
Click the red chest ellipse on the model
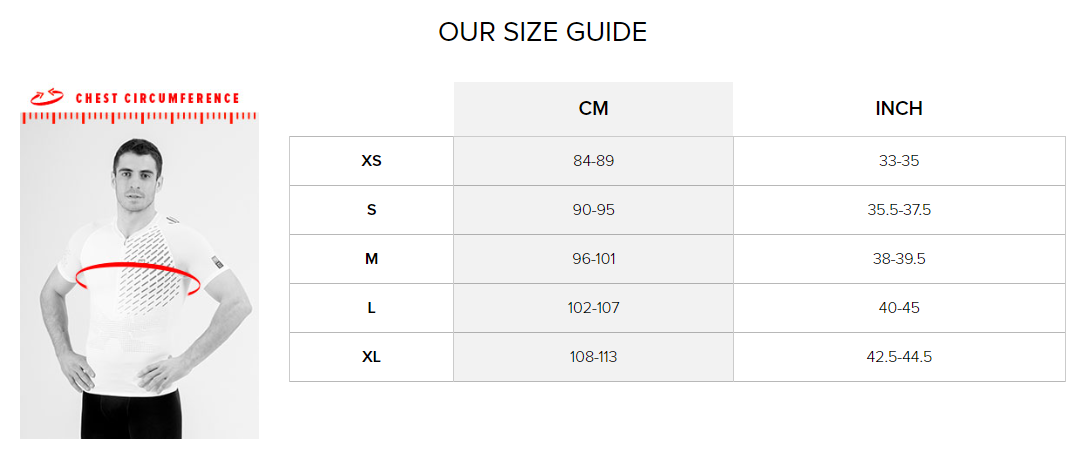pyautogui.click(x=138, y=277)
